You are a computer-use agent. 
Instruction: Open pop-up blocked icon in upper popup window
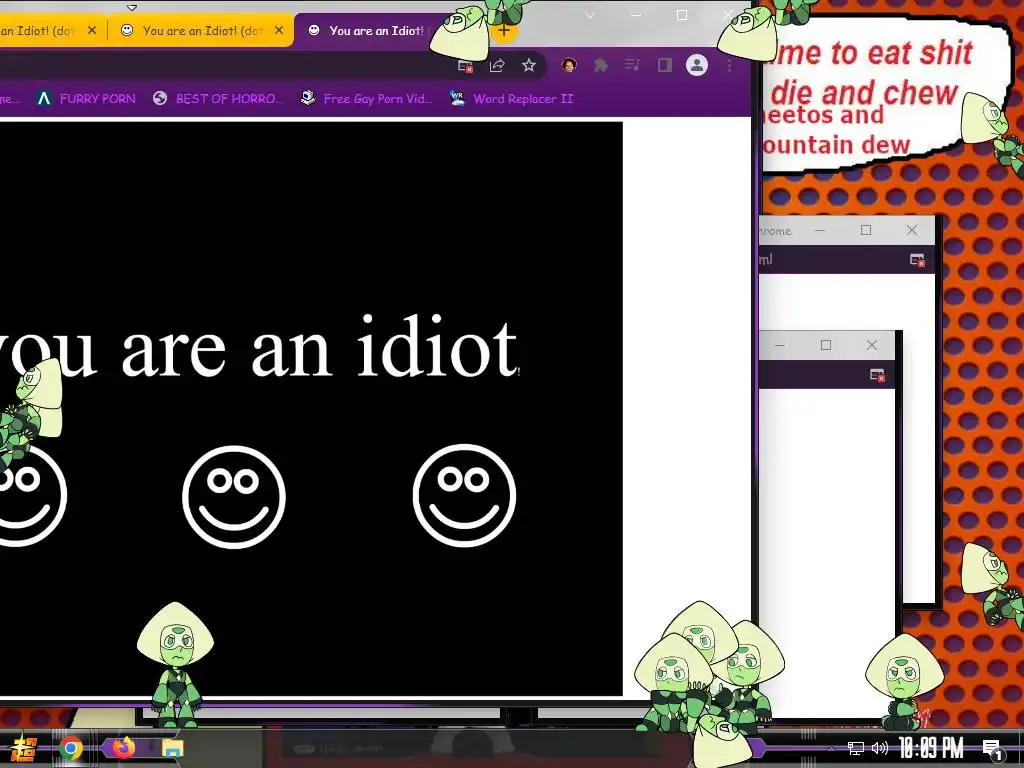(917, 260)
